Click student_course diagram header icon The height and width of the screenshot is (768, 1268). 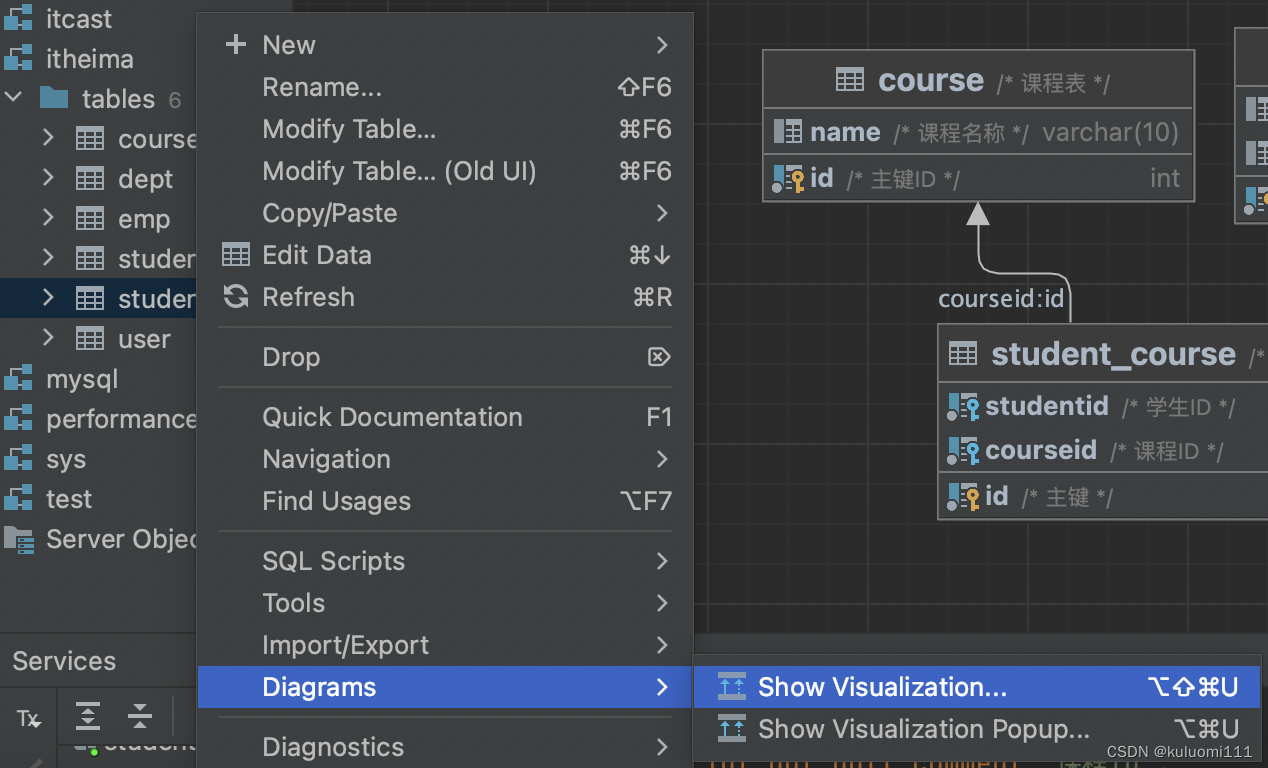(963, 354)
